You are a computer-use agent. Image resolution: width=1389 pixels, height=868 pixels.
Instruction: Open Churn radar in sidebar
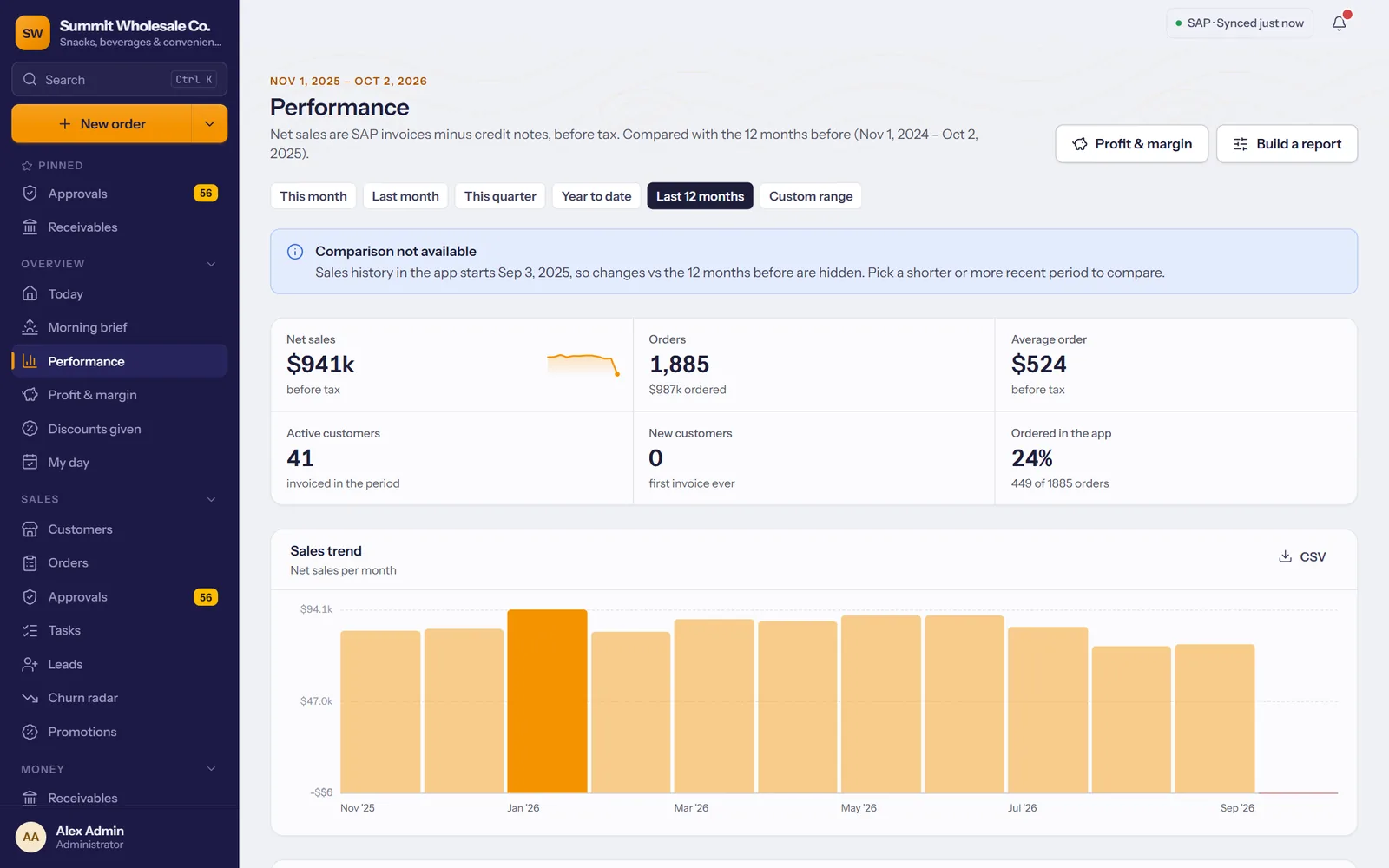coord(119,698)
